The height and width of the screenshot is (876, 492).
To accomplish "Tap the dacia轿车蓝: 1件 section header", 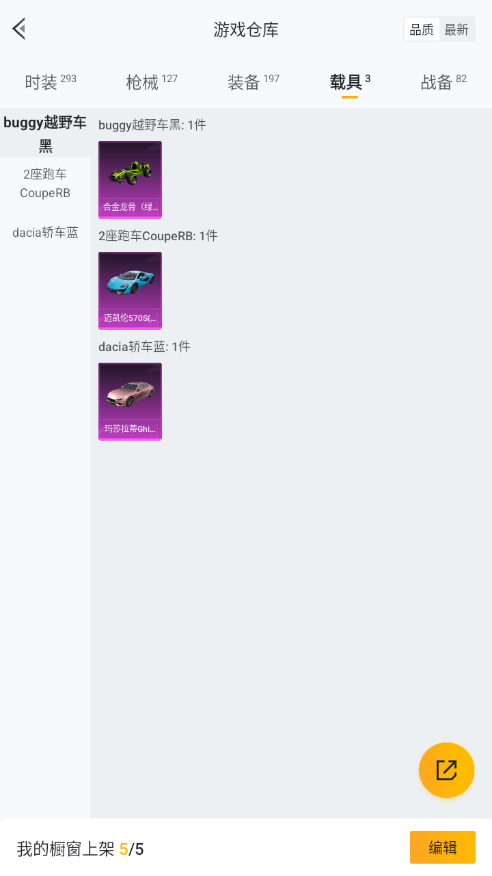I will [144, 347].
